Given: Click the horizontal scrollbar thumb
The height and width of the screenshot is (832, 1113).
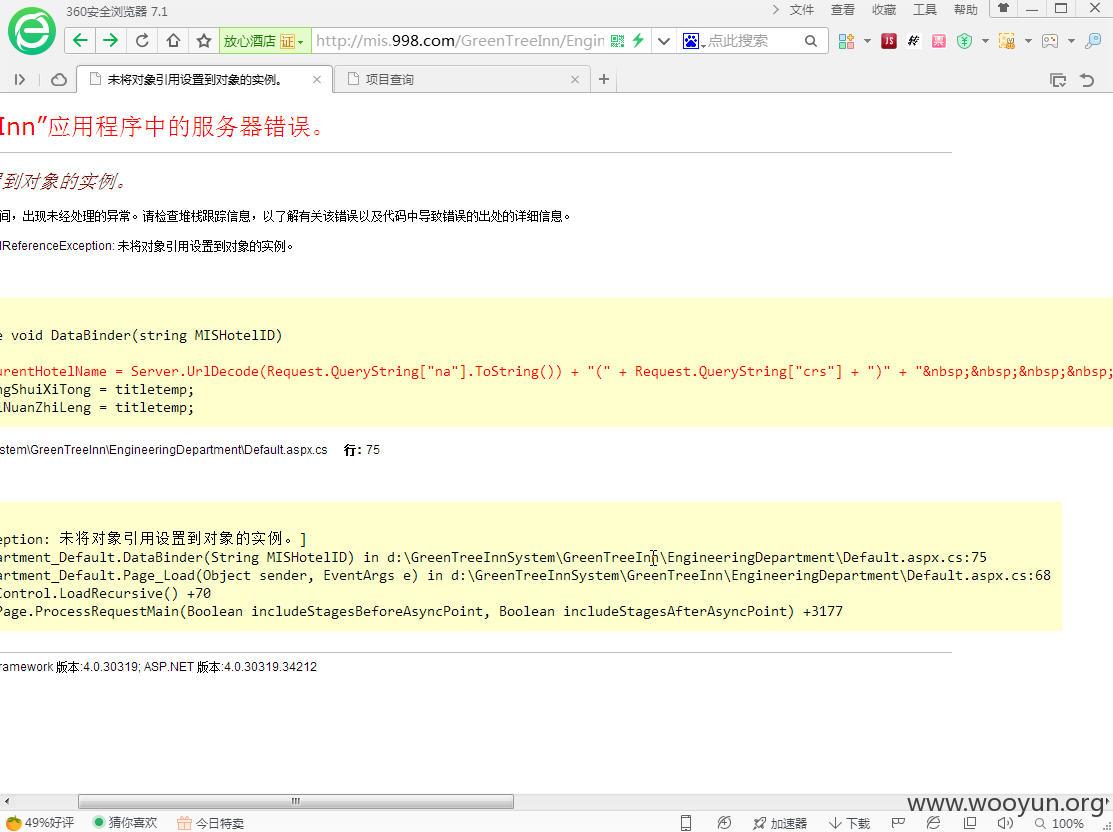Looking at the screenshot, I should [x=296, y=801].
